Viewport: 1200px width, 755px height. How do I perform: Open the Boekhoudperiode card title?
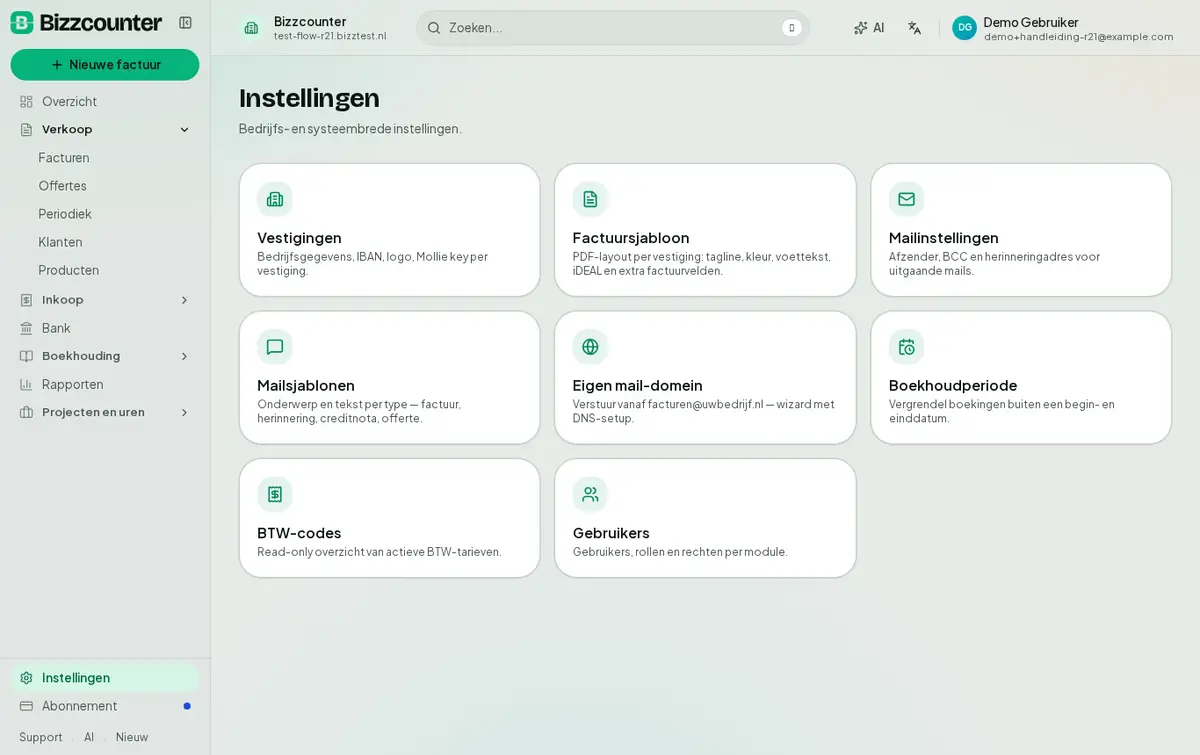click(x=953, y=385)
